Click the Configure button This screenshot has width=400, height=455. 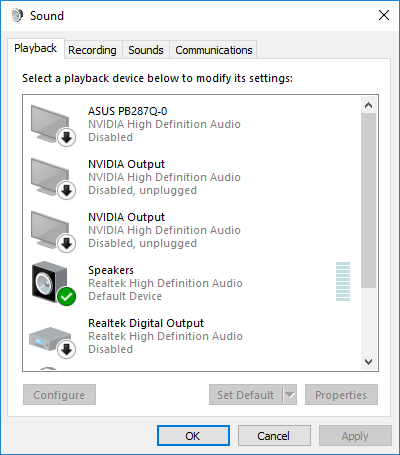click(59, 395)
